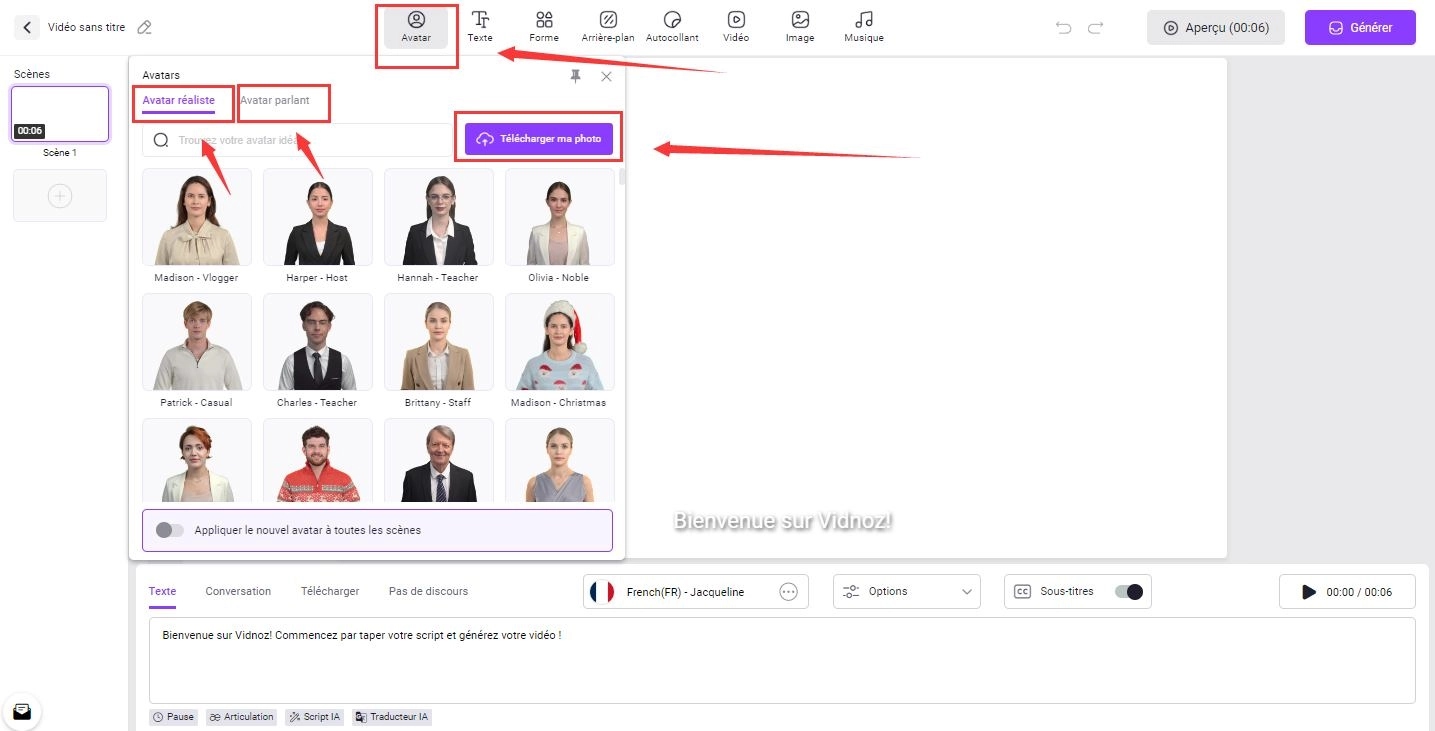
Task: Click the back arrow beside video title
Action: 27,27
